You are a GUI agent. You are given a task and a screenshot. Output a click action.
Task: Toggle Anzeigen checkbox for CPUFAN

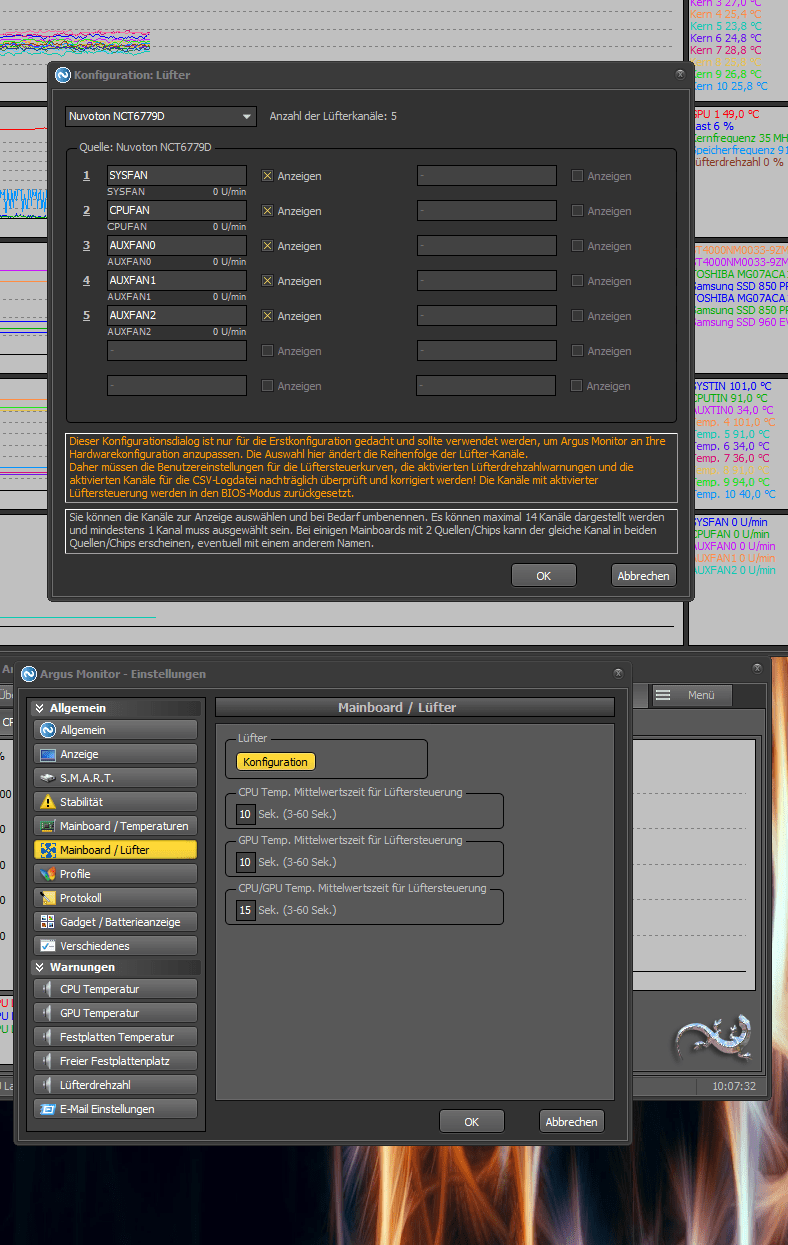(x=267, y=211)
